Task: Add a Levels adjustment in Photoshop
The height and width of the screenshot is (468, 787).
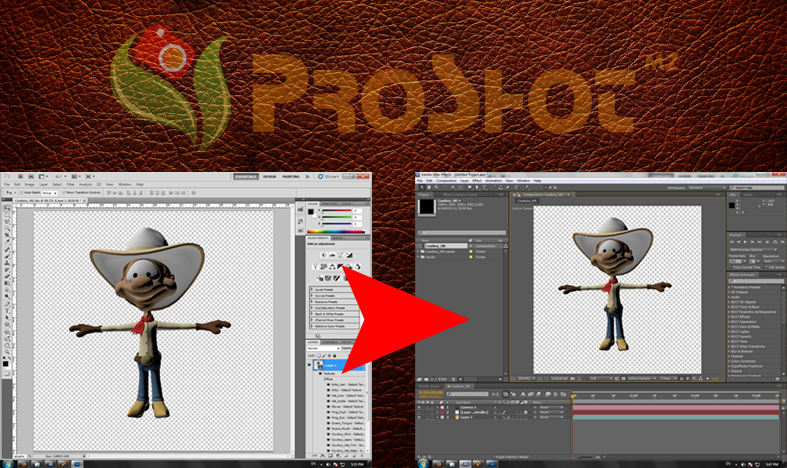Action: 332,255
